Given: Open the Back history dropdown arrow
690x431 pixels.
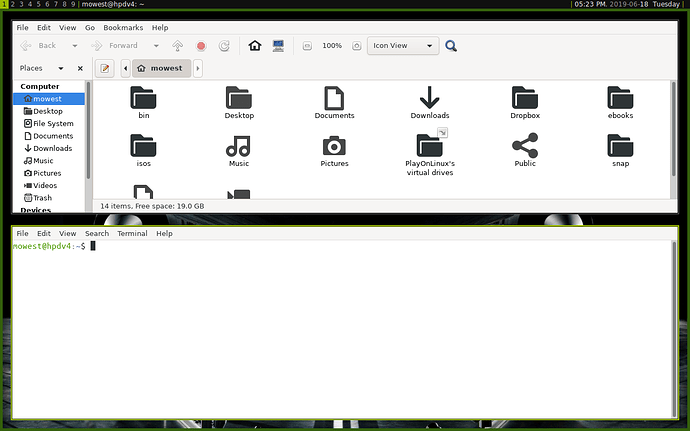Looking at the screenshot, I should click(75, 46).
